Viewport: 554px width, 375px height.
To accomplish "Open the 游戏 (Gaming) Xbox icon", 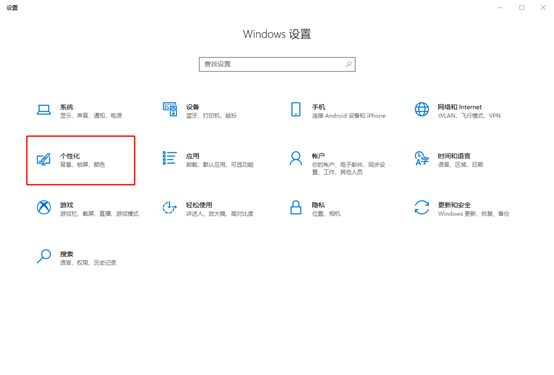I will tap(44, 207).
